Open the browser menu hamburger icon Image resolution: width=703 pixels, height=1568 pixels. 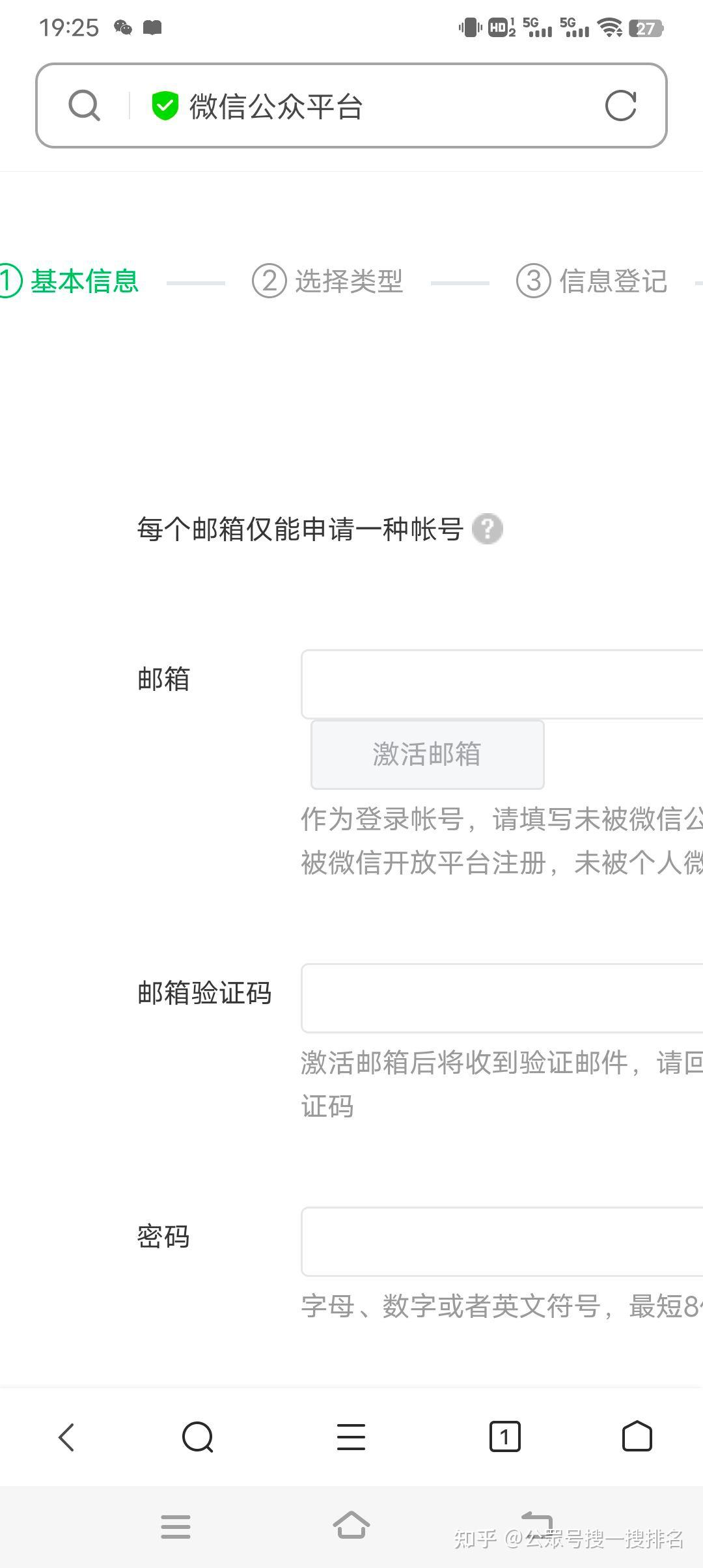[x=351, y=1436]
